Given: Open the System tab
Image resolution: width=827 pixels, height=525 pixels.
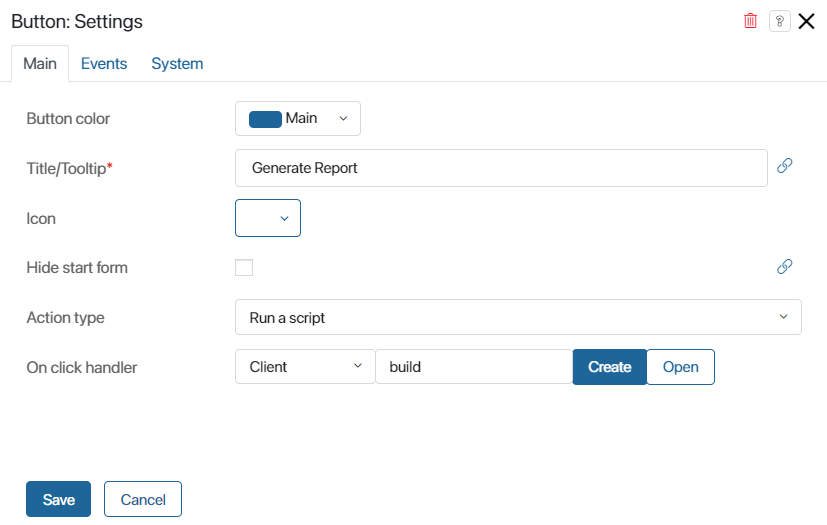Looking at the screenshot, I should [177, 63].
